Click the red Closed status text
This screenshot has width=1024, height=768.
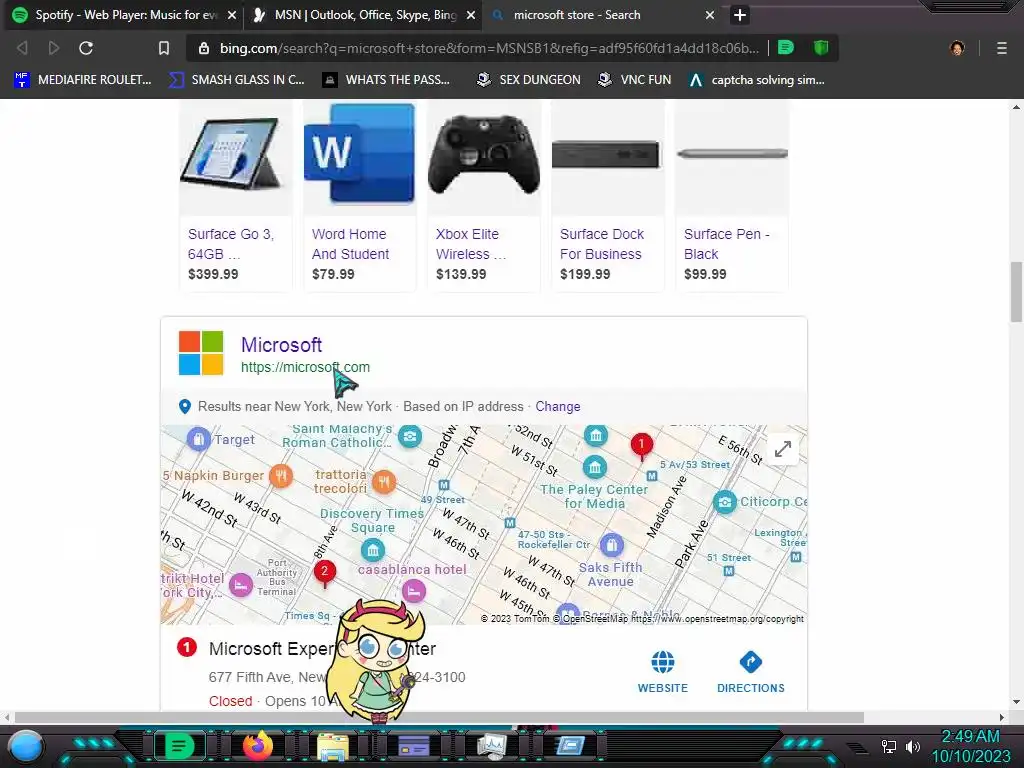click(x=231, y=701)
